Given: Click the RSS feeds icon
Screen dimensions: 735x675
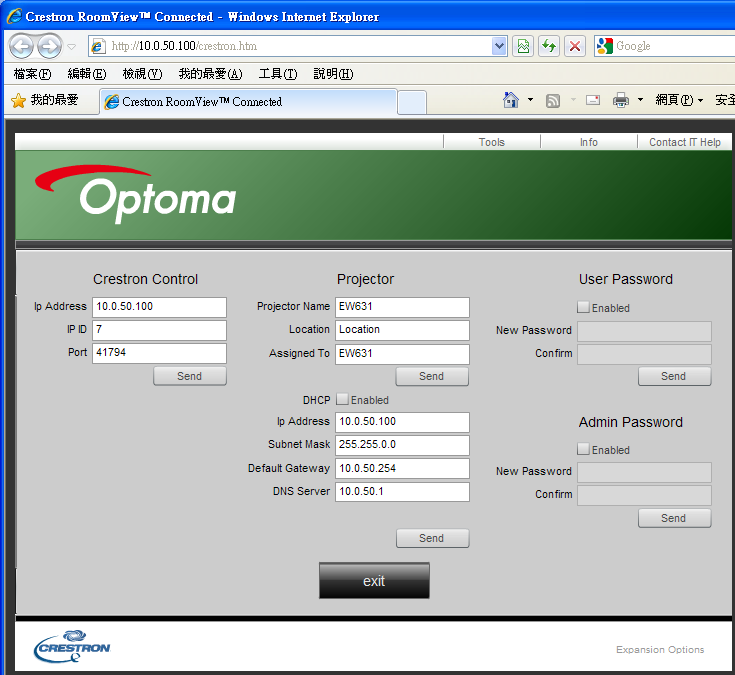Looking at the screenshot, I should tap(553, 100).
